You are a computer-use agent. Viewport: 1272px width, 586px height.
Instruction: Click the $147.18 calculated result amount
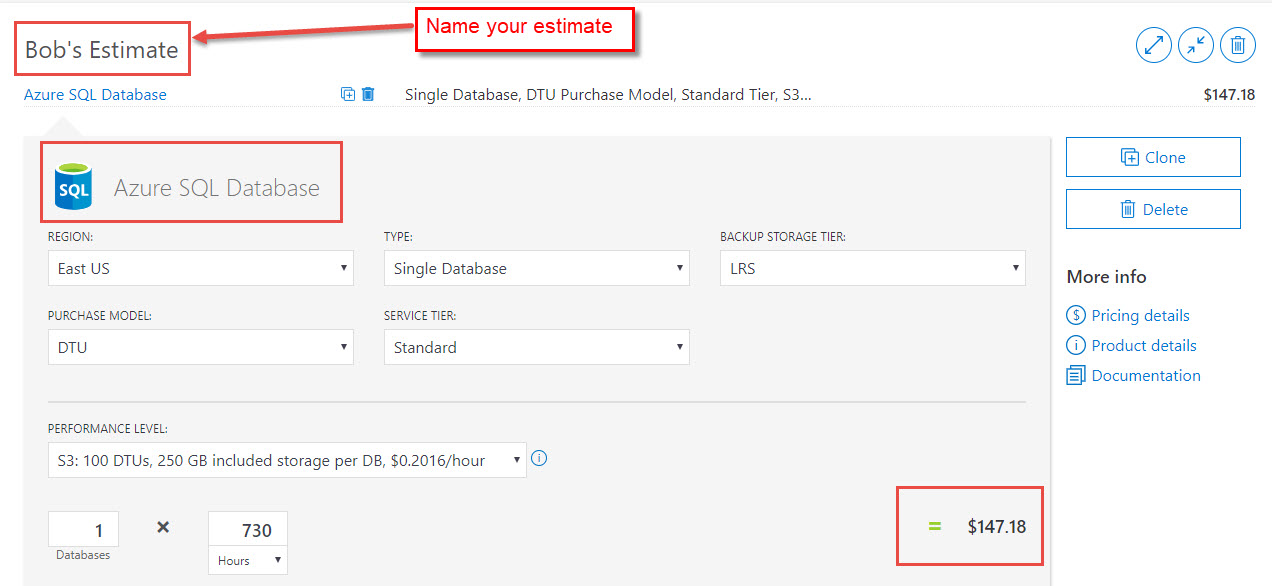(x=996, y=526)
